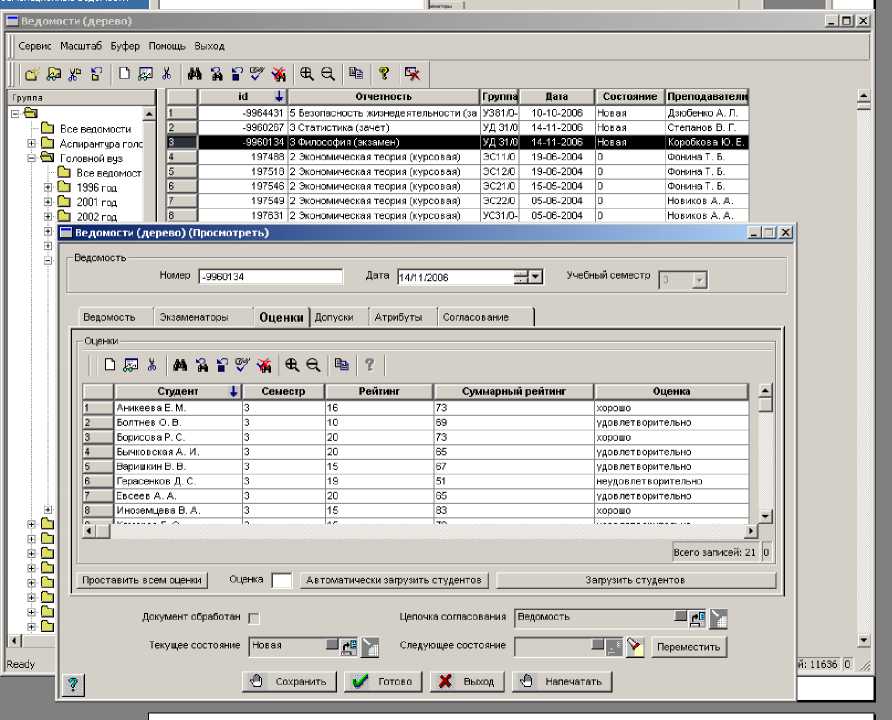Click zoom in magnifier in main toolbar
This screenshot has width=892, height=720.
click(x=307, y=74)
